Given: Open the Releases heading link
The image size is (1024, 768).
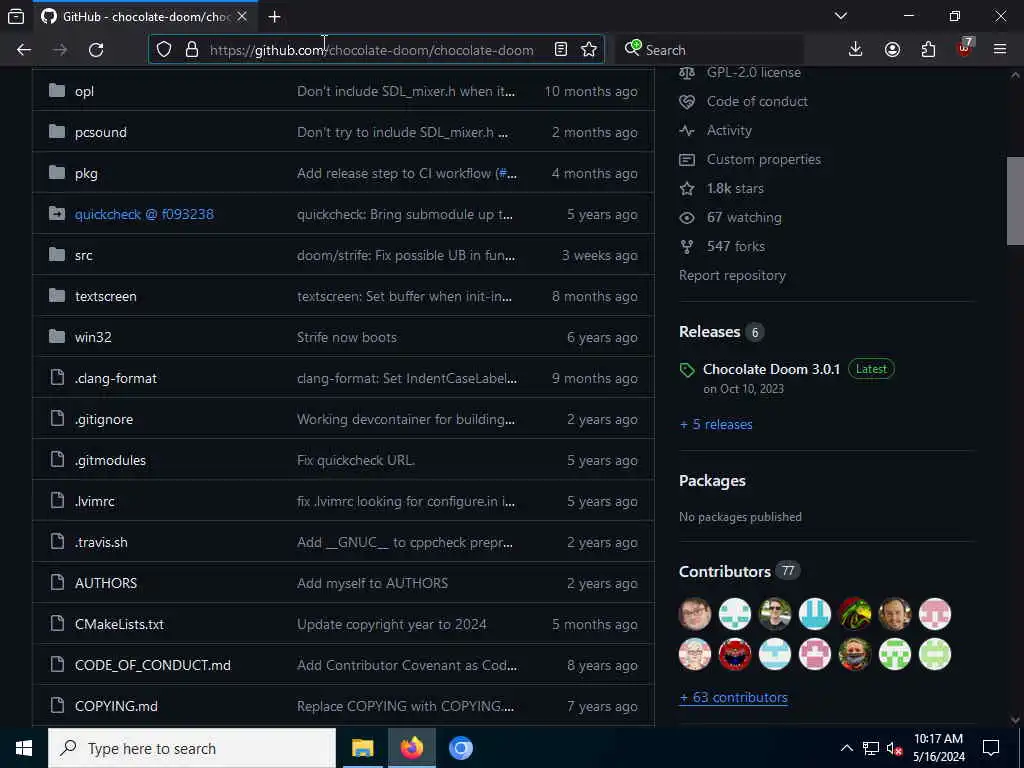Looking at the screenshot, I should pyautogui.click(x=709, y=332).
